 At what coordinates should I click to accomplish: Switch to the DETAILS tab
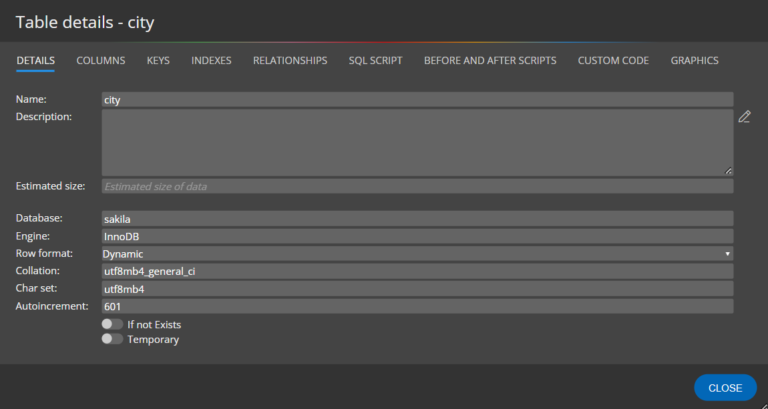coord(35,61)
